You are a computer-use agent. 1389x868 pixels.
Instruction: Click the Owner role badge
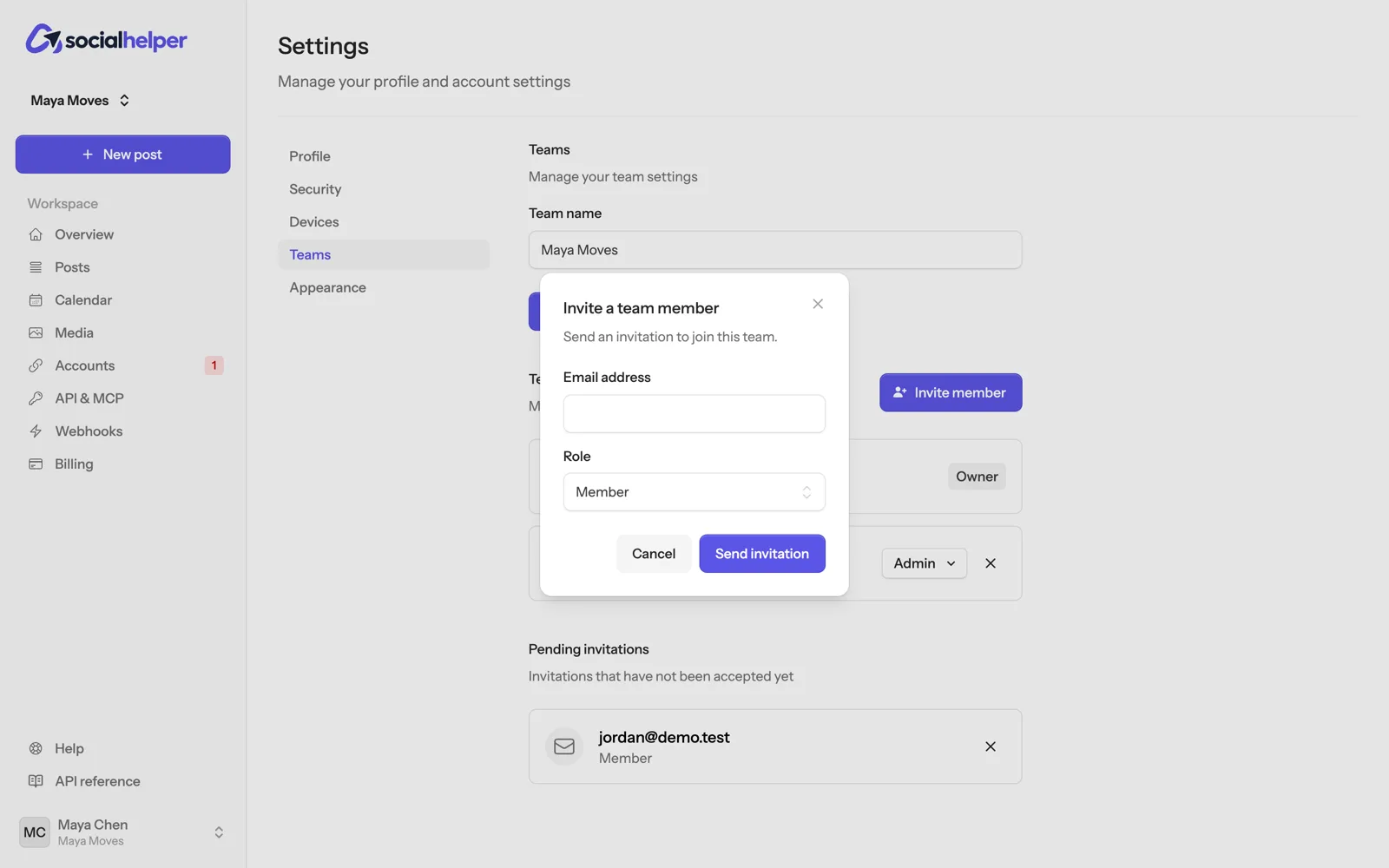click(977, 477)
